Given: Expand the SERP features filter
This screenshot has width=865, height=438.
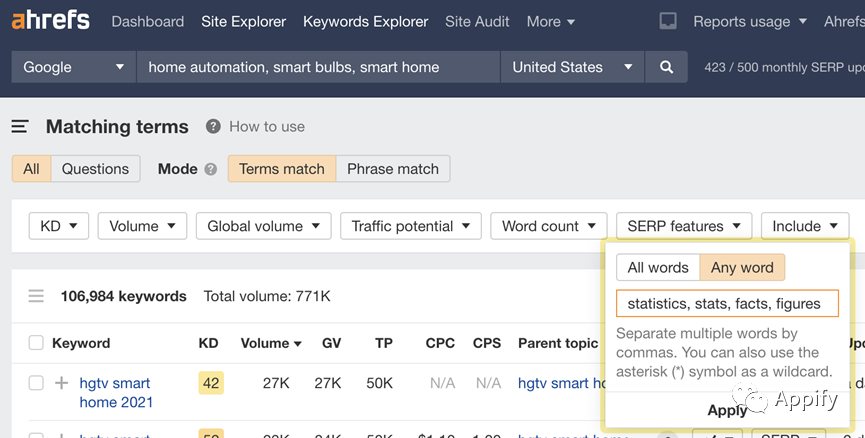Looking at the screenshot, I should tap(684, 226).
